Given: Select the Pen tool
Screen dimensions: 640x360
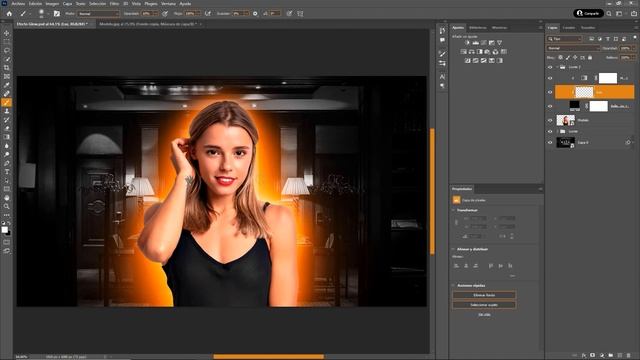Looking at the screenshot, I should coord(7,163).
